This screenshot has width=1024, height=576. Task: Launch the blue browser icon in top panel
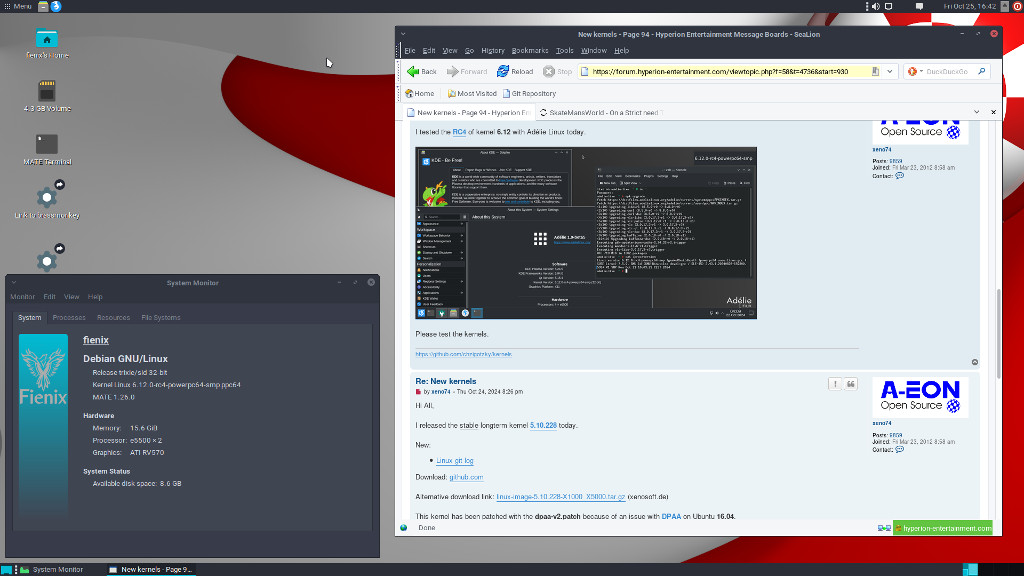coord(56,6)
